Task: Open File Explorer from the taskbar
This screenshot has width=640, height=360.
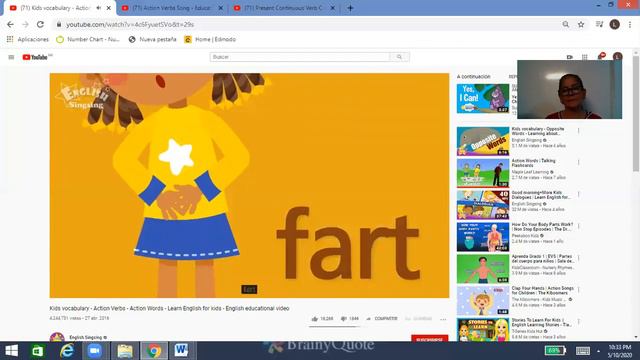Action: click(125, 351)
